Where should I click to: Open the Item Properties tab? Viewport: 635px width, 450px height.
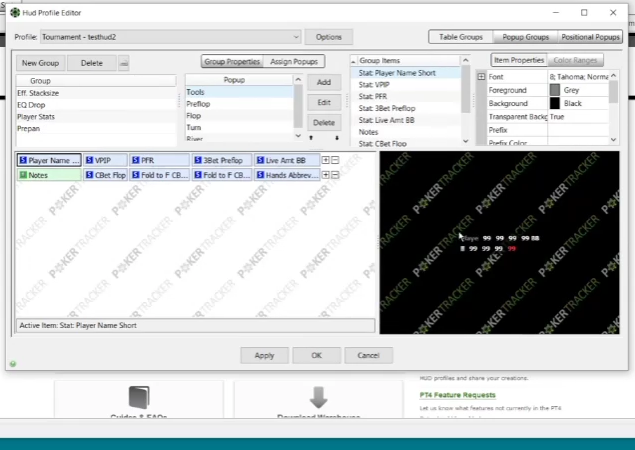pyautogui.click(x=519, y=60)
